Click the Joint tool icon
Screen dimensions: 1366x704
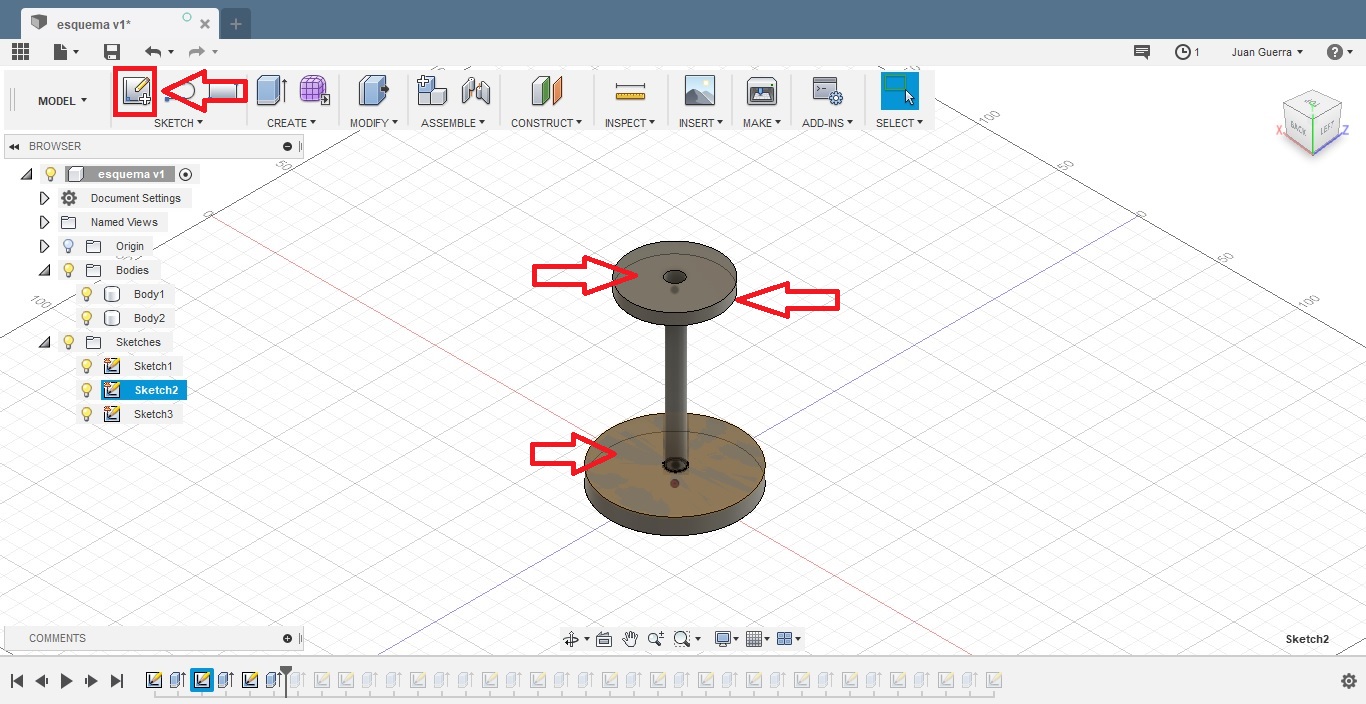click(x=476, y=92)
